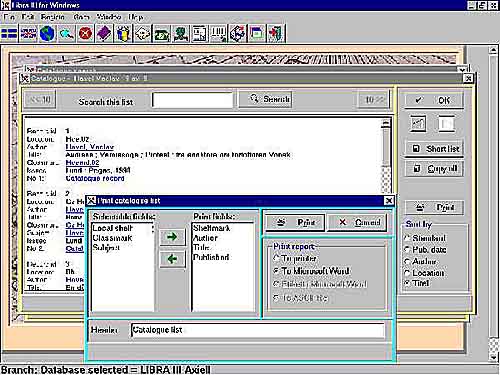The height and width of the screenshot is (375, 500).
Task: Click main window scrollbar up arrow
Action: pos(494,51)
